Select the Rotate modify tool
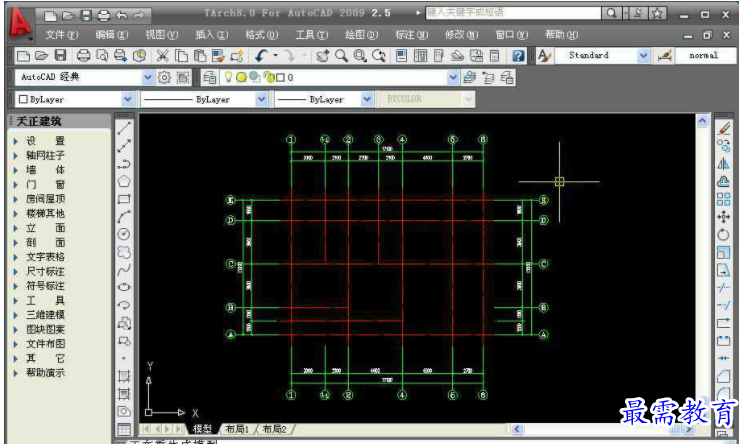 pos(724,235)
